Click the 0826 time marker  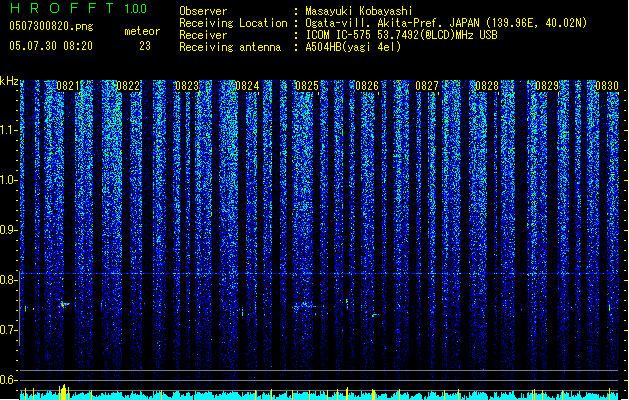367,86
